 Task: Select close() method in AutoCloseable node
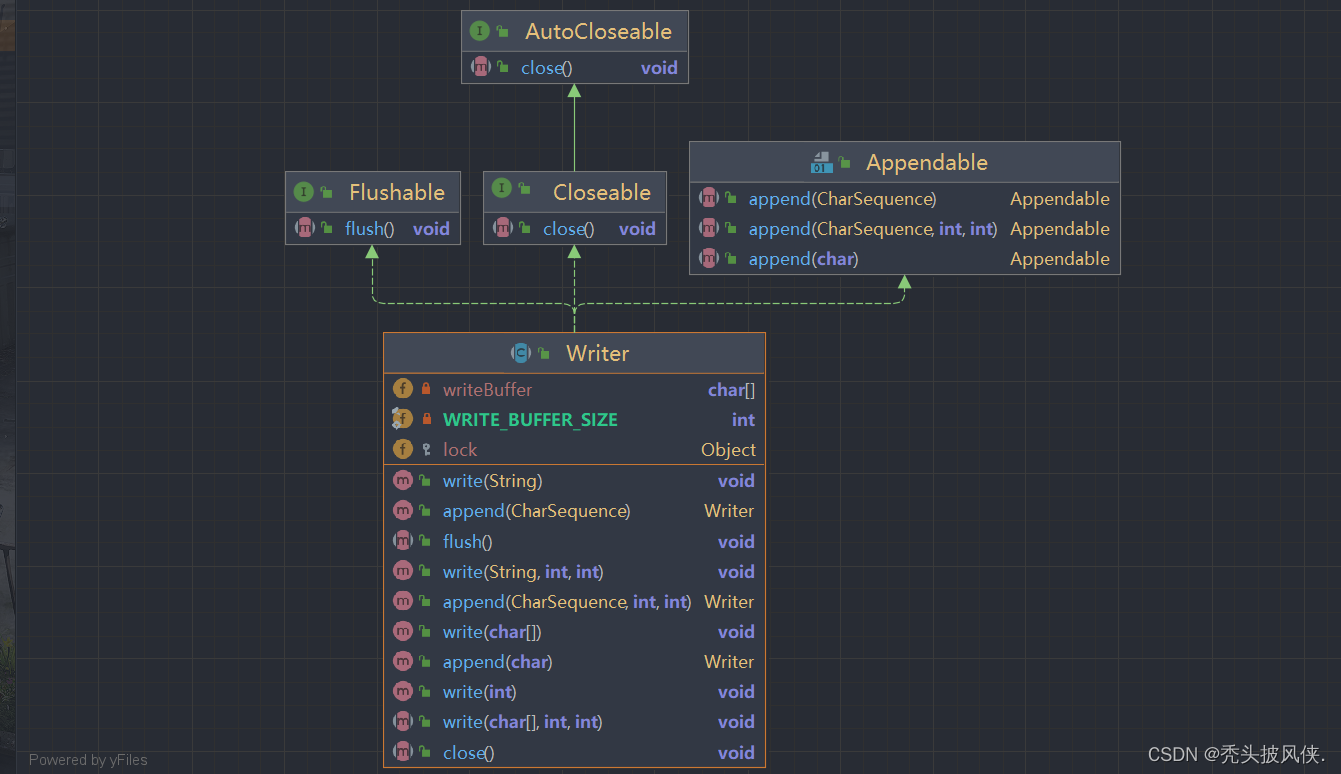click(574, 68)
